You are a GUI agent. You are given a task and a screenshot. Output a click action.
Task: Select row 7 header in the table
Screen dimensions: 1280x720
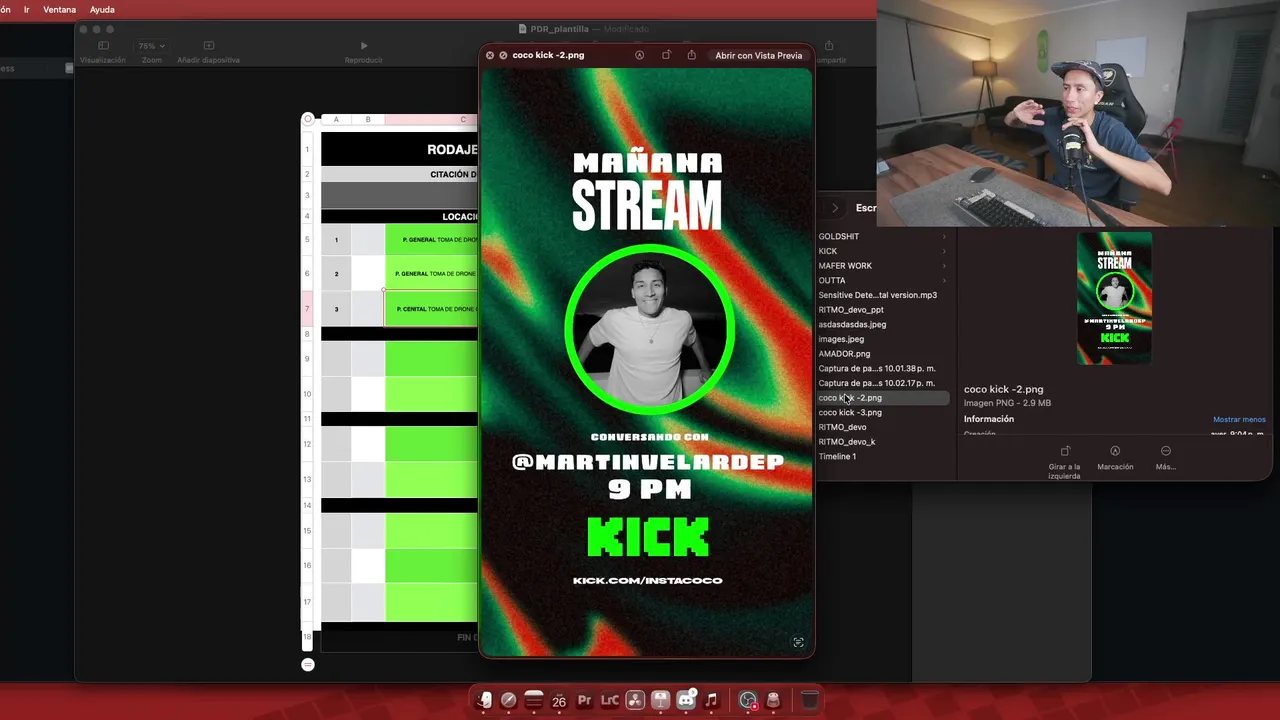click(x=307, y=309)
